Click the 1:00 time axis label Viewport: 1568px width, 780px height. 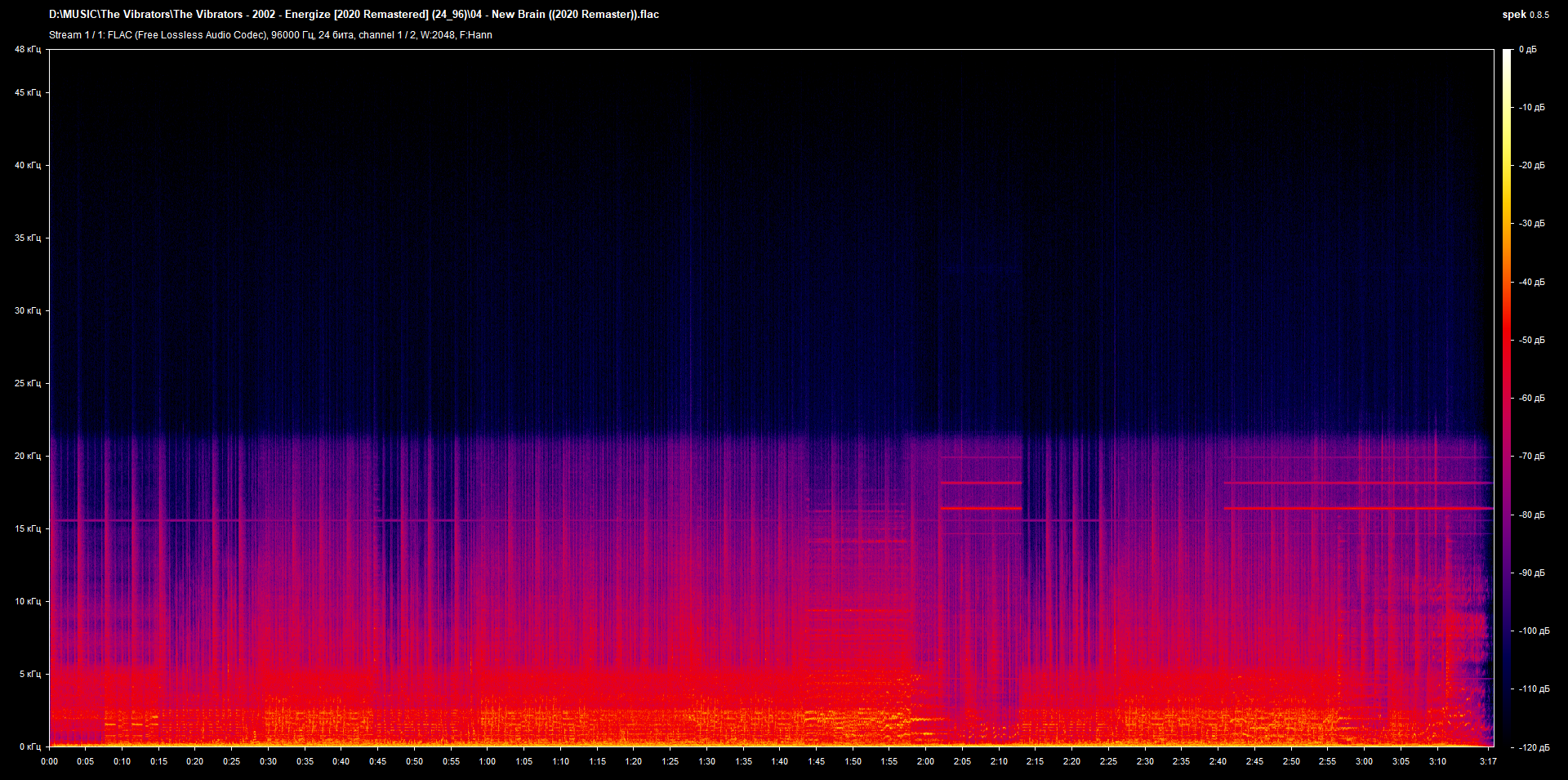pos(487,761)
